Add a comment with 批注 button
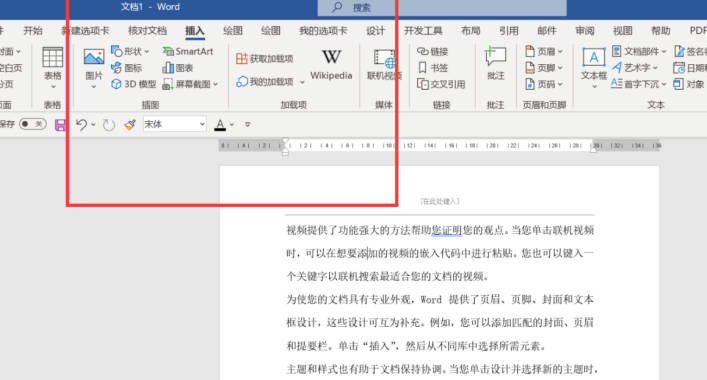This screenshot has width=707, height=380. [x=496, y=64]
